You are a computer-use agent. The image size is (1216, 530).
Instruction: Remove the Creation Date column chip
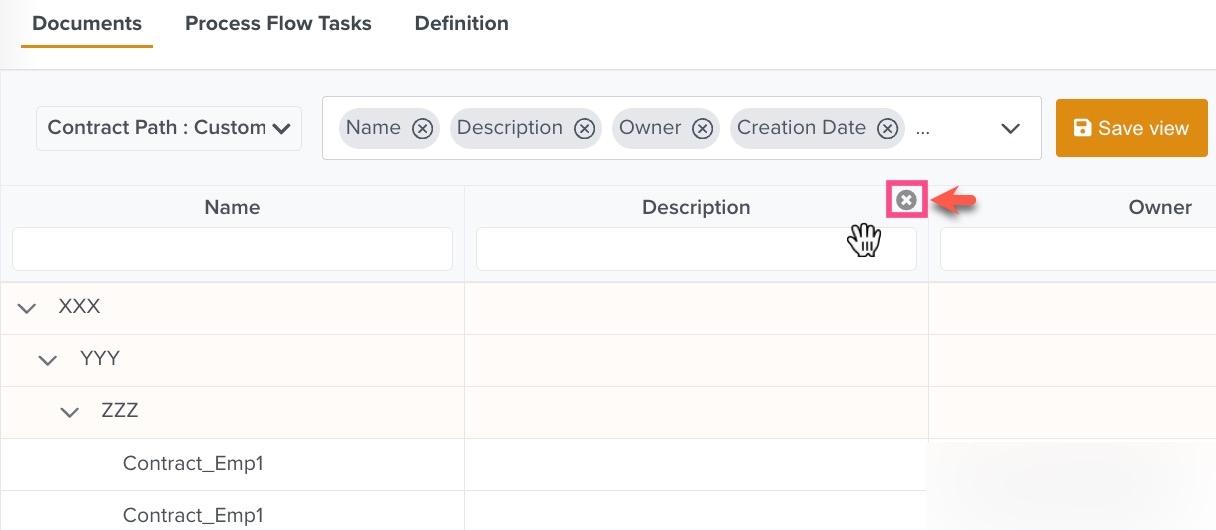[x=887, y=128]
